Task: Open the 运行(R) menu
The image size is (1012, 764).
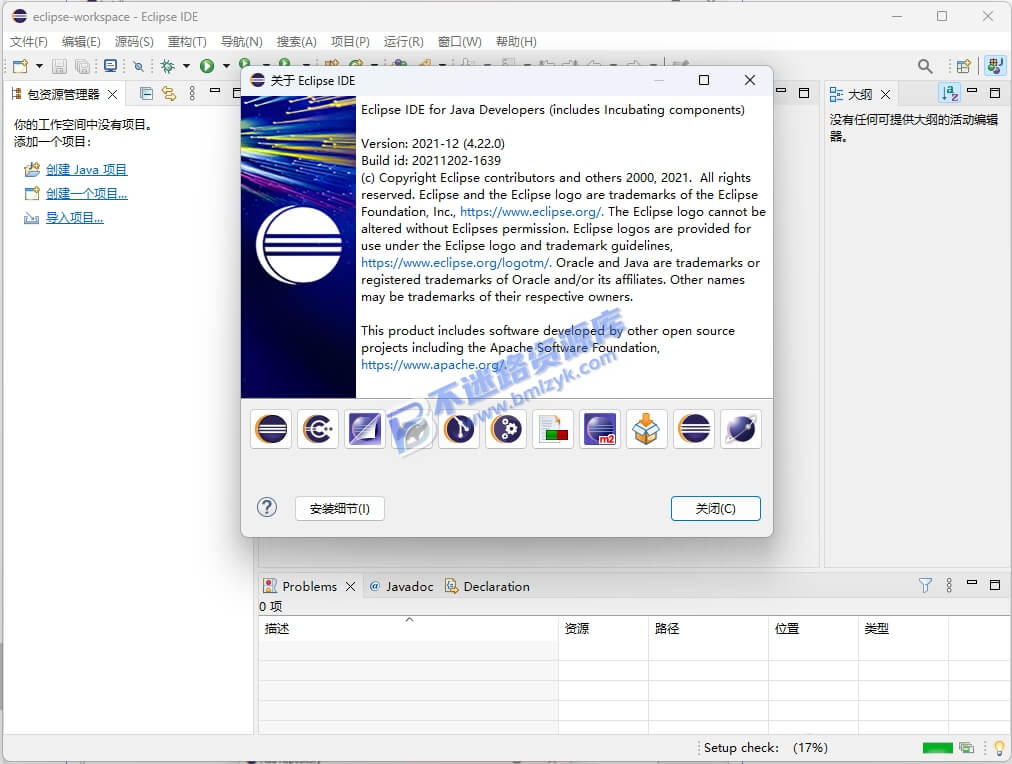Action: point(403,42)
